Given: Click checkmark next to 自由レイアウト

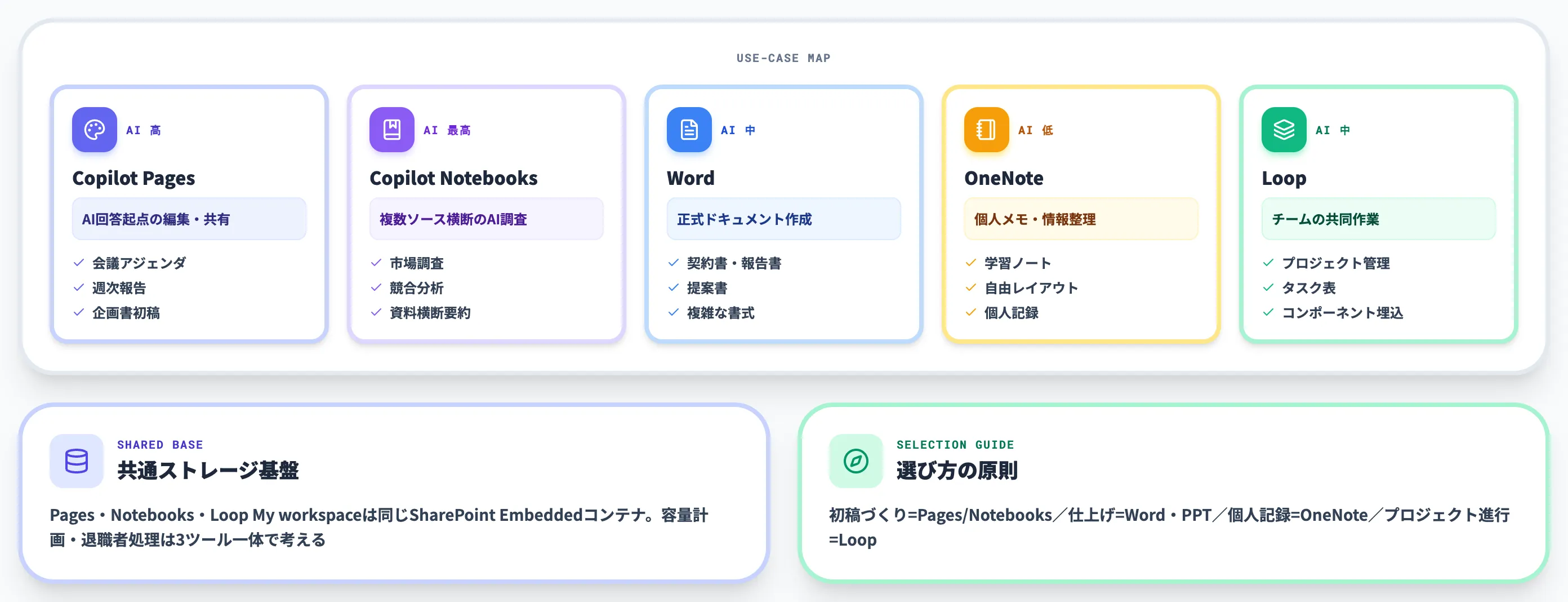Looking at the screenshot, I should click(971, 287).
